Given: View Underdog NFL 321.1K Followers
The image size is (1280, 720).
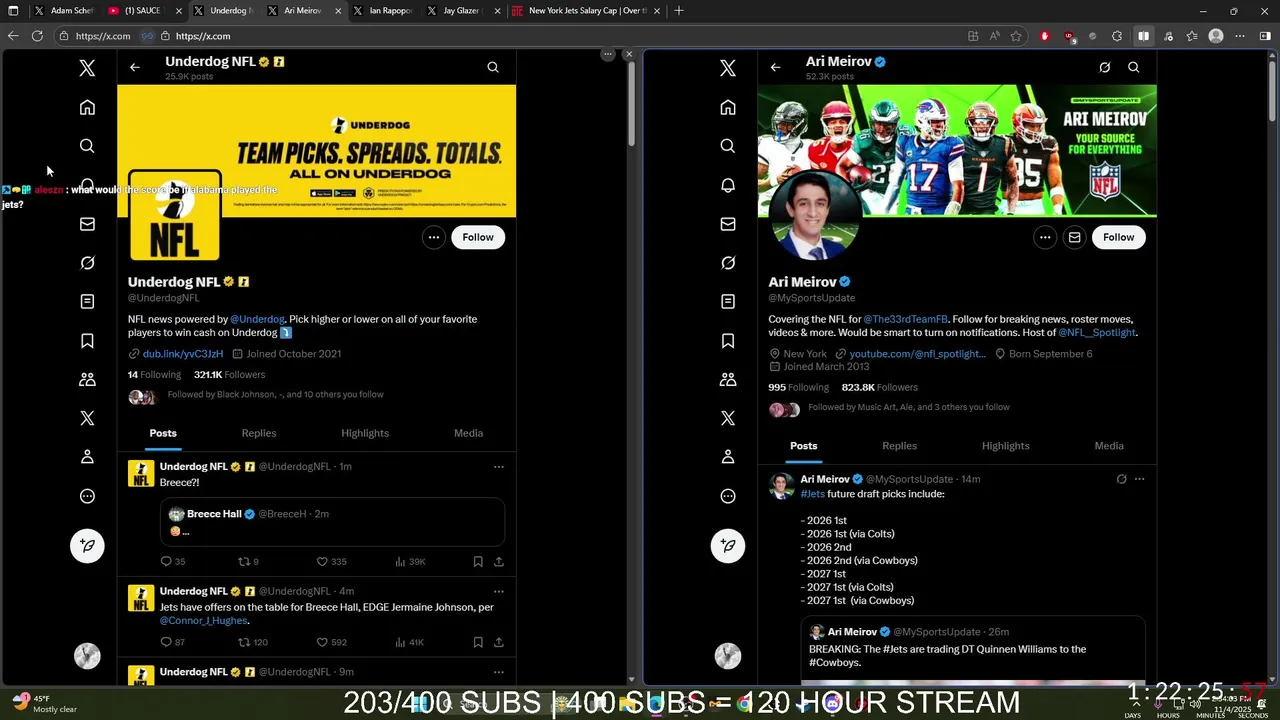Looking at the screenshot, I should 230,375.
